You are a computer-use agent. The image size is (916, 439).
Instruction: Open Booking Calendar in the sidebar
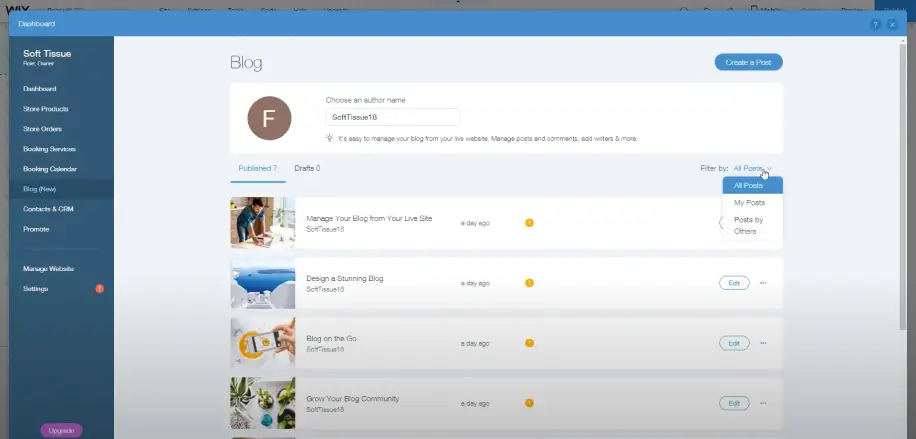pyautogui.click(x=50, y=169)
